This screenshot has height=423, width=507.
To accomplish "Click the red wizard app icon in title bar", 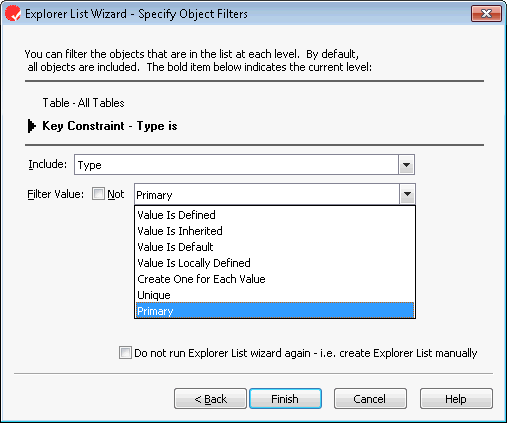I will point(13,14).
